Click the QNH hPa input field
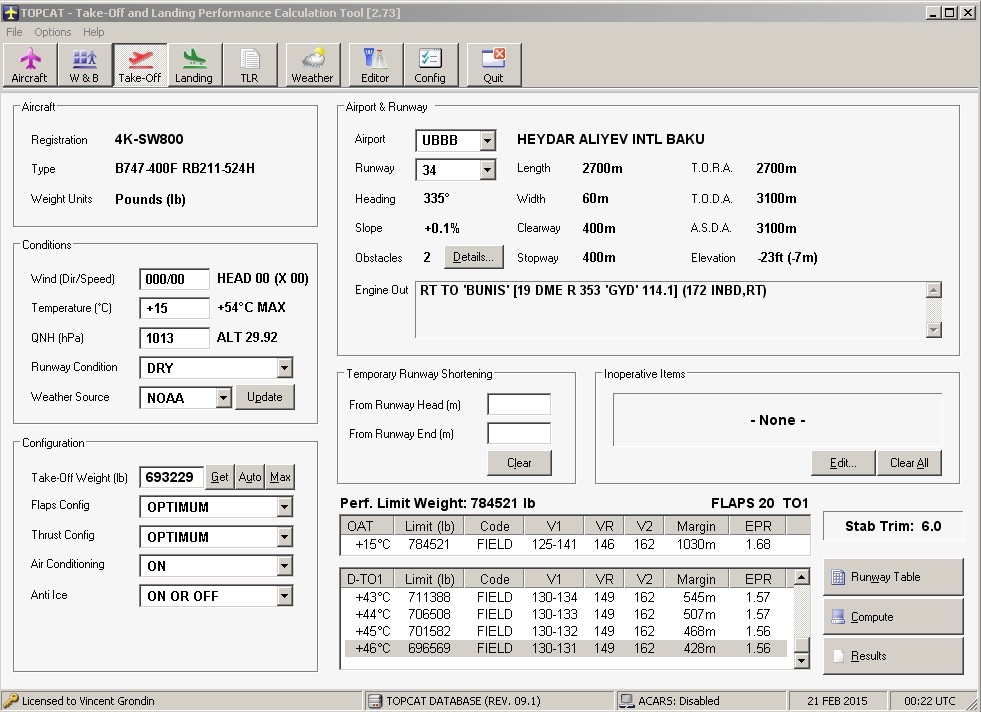The height and width of the screenshot is (712, 981). point(175,338)
